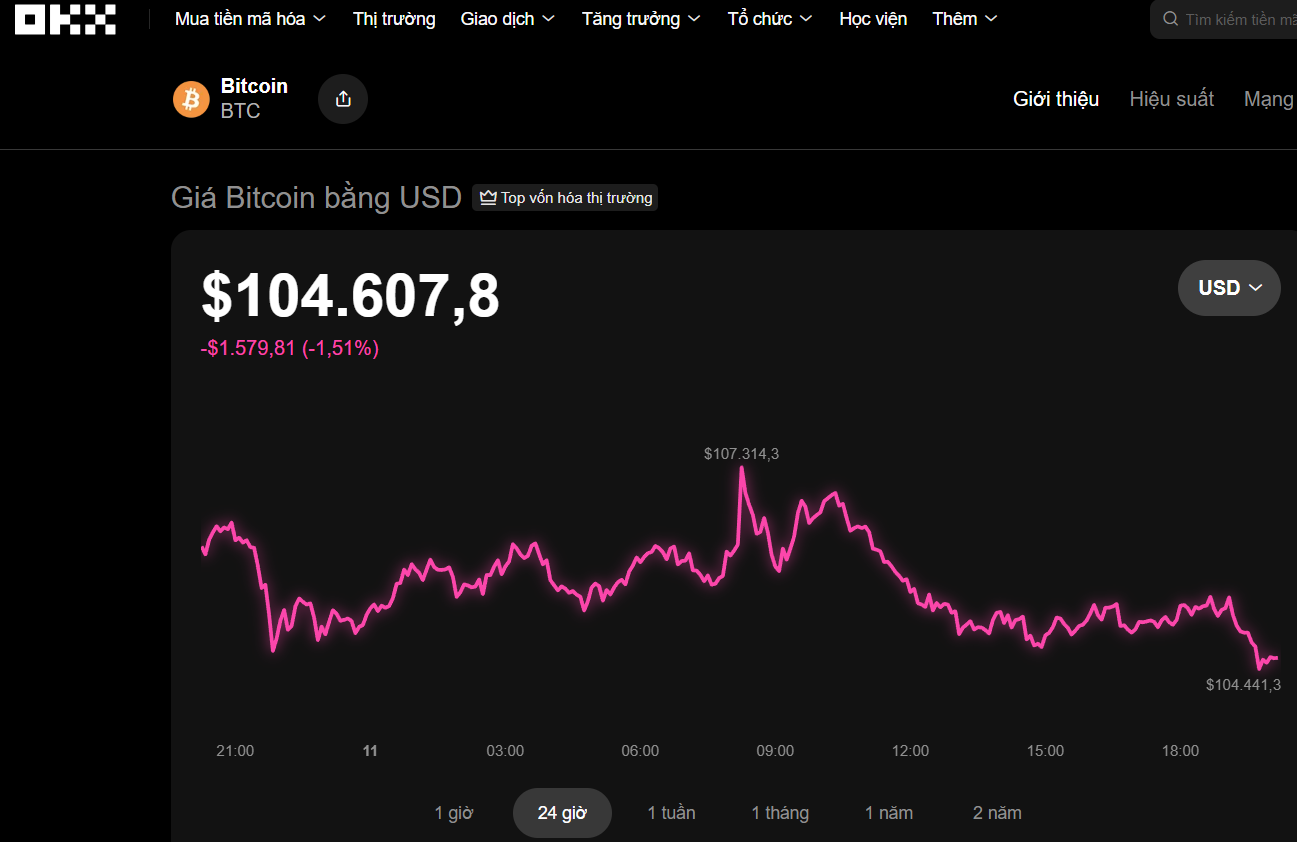Open the Tổ chức dropdown
This screenshot has height=842, width=1297.
(760, 18)
